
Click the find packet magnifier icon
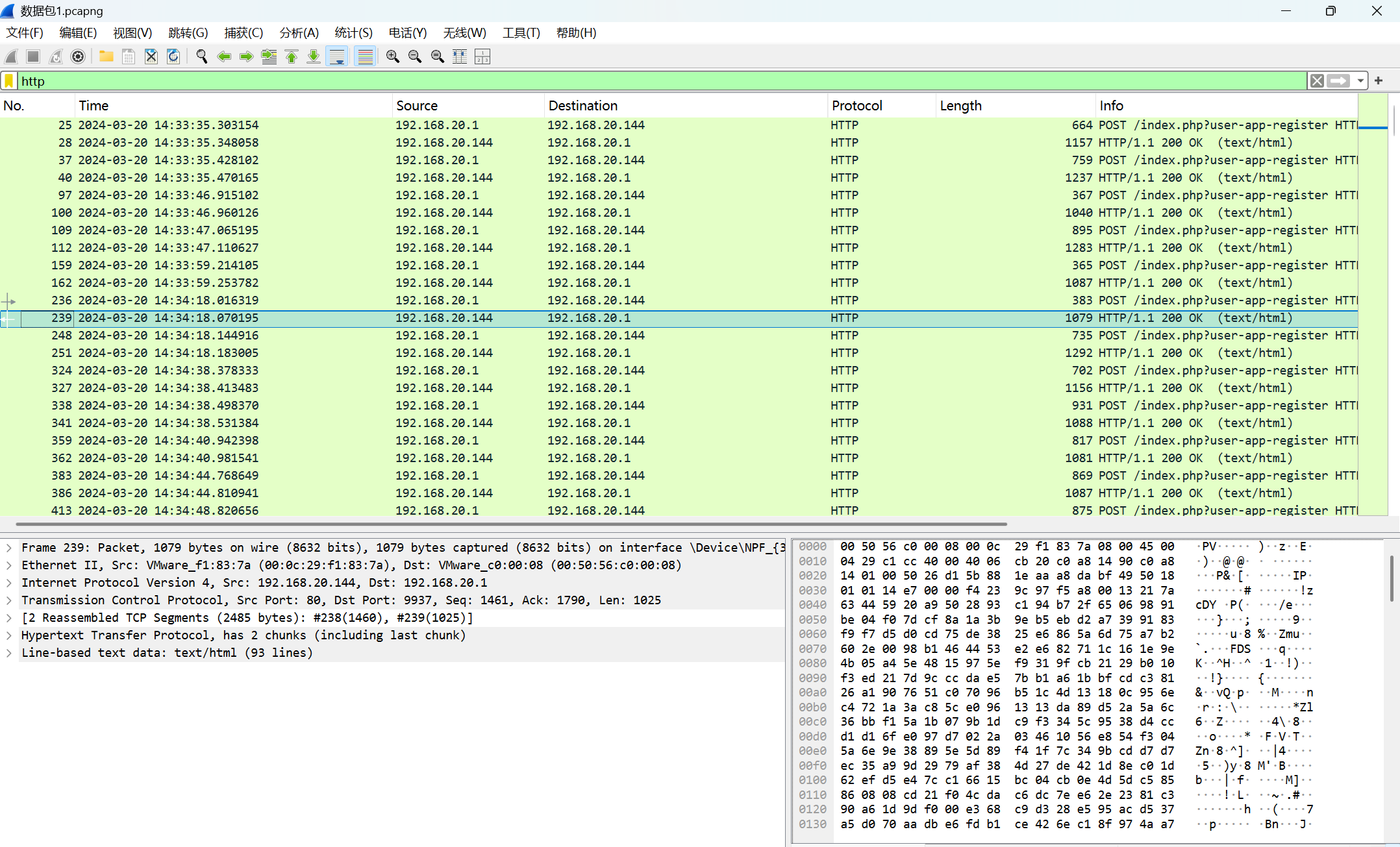pos(201,57)
